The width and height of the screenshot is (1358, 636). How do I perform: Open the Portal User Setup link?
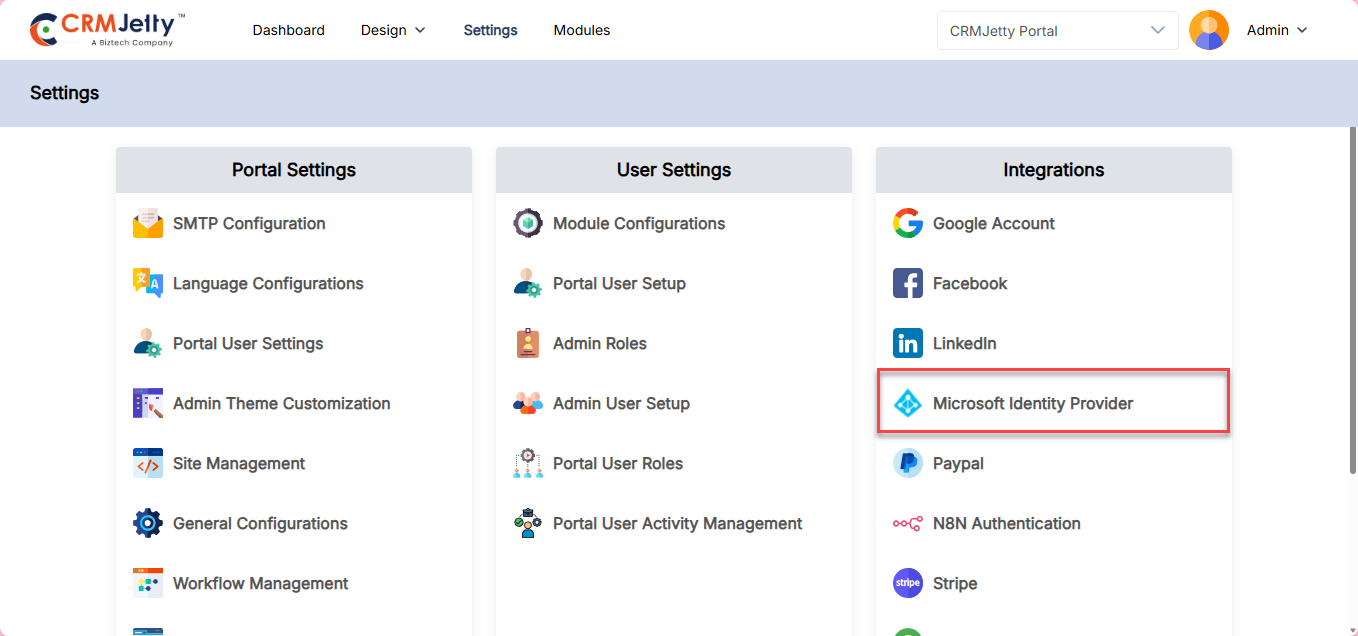pos(619,284)
